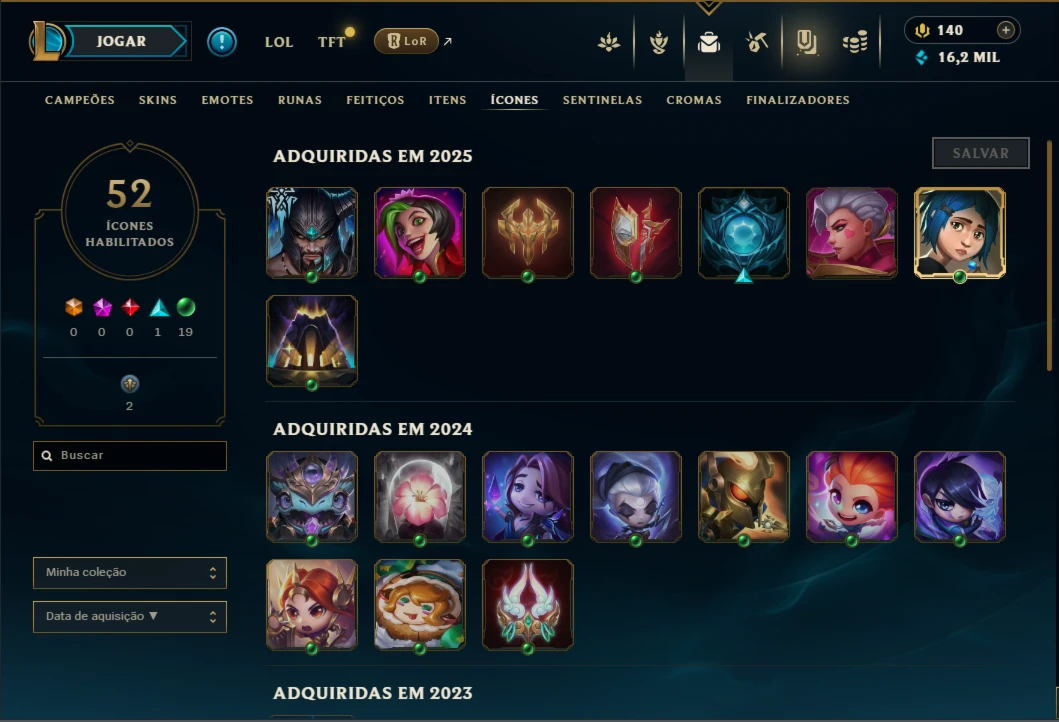Click the League of Legends logo icon
Image resolution: width=1059 pixels, height=722 pixels.
[46, 41]
